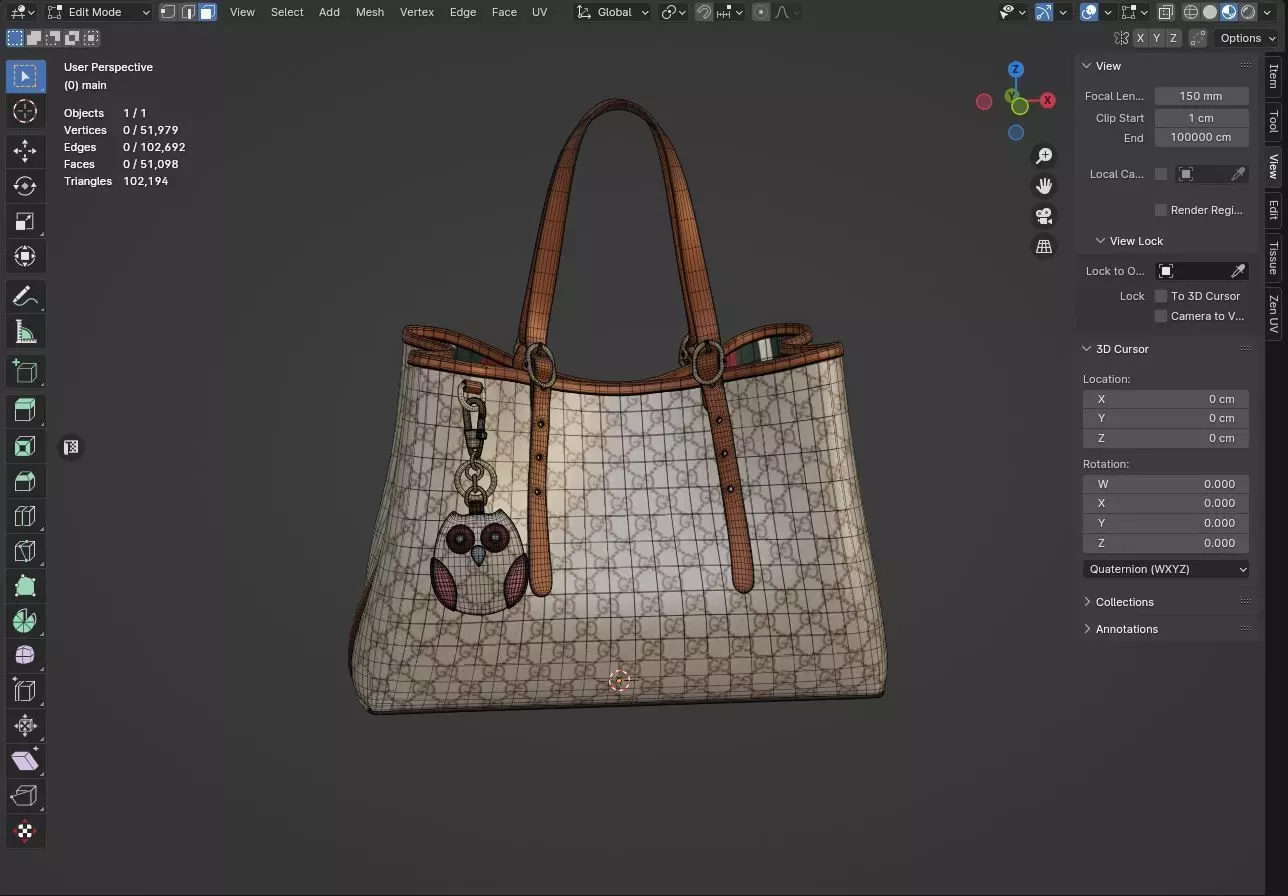Select the Poly Build tool
The width and height of the screenshot is (1288, 896).
[x=25, y=585]
